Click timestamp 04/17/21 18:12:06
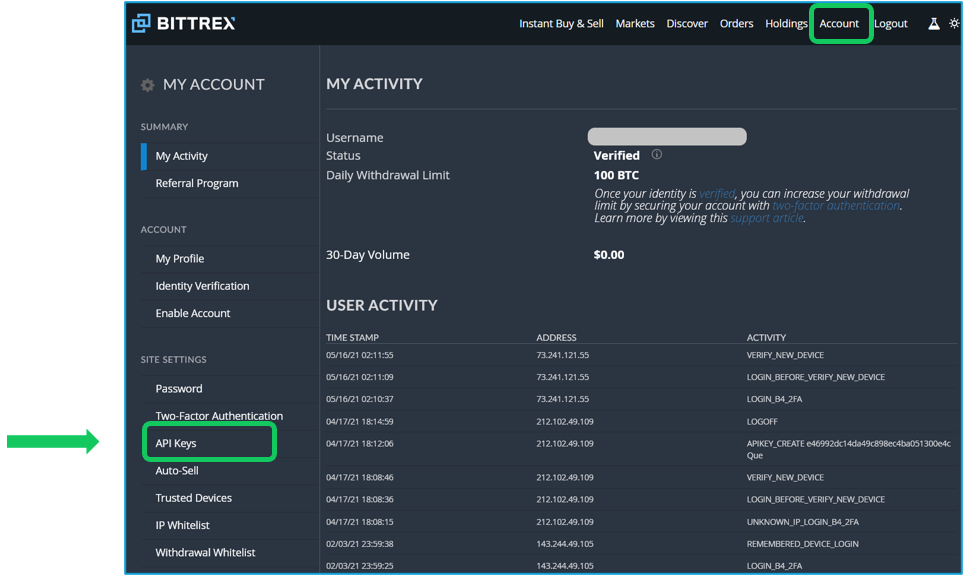The image size is (966, 577). (360, 443)
